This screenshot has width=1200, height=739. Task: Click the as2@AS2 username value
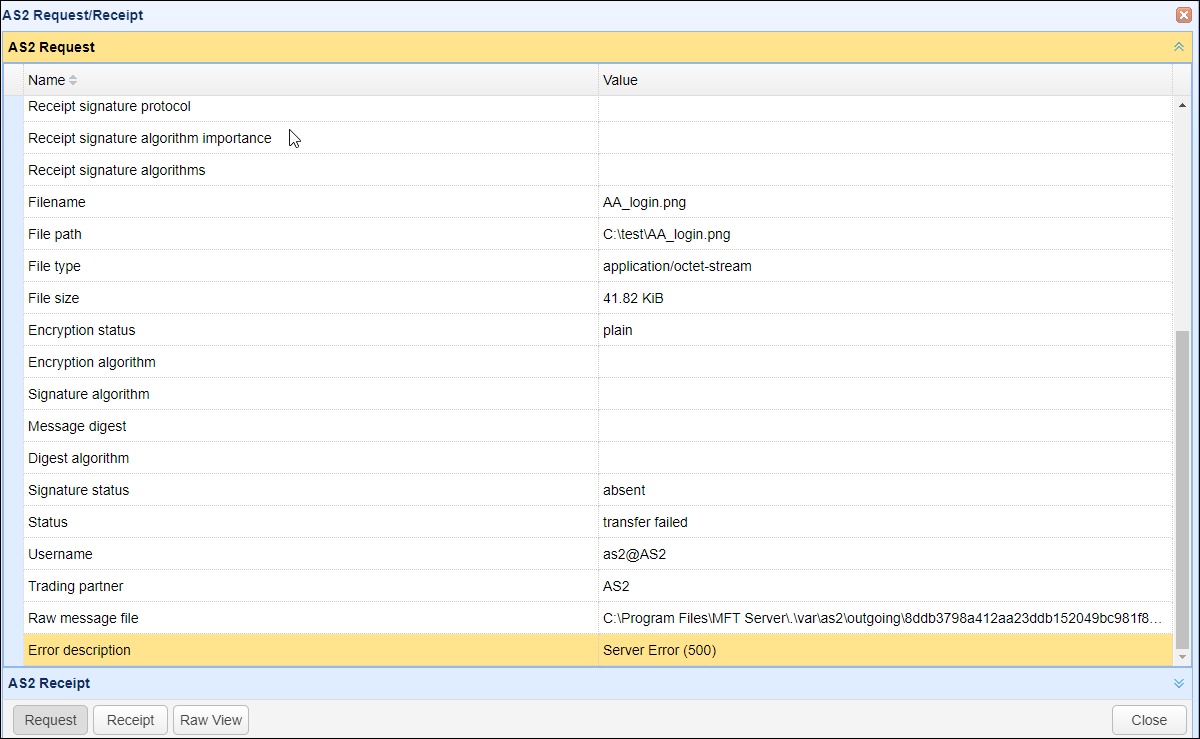(635, 554)
